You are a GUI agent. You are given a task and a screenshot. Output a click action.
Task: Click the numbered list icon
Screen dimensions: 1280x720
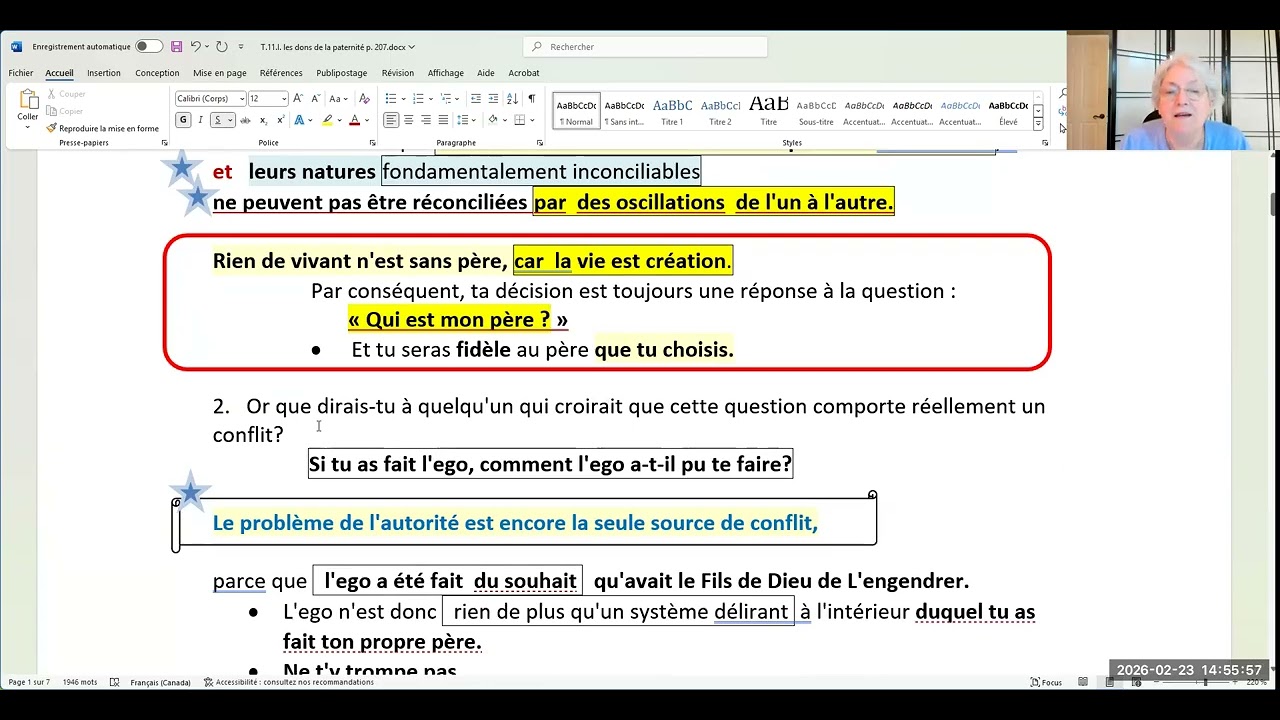417,98
